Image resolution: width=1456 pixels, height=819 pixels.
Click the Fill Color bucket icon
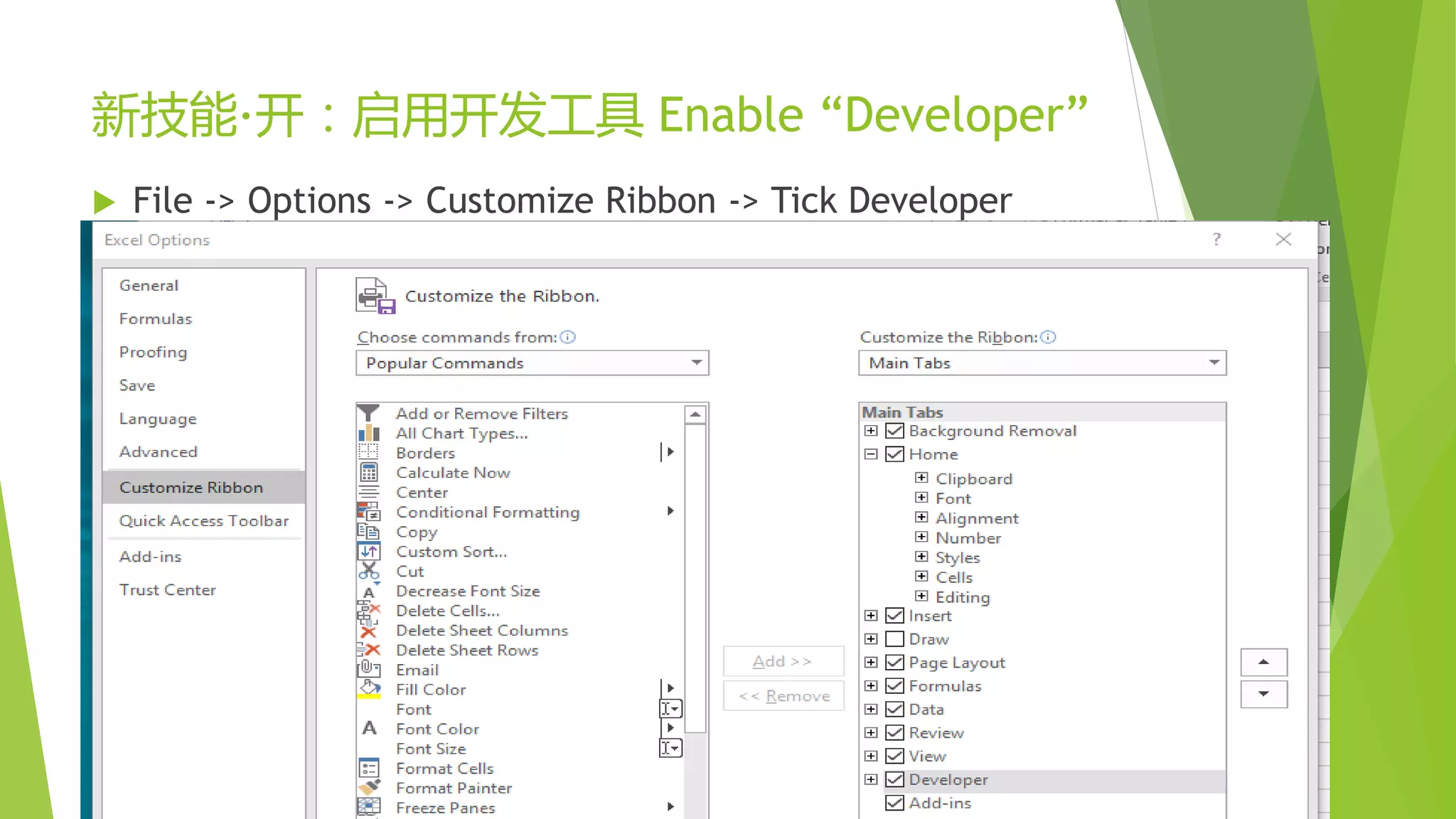[369, 689]
